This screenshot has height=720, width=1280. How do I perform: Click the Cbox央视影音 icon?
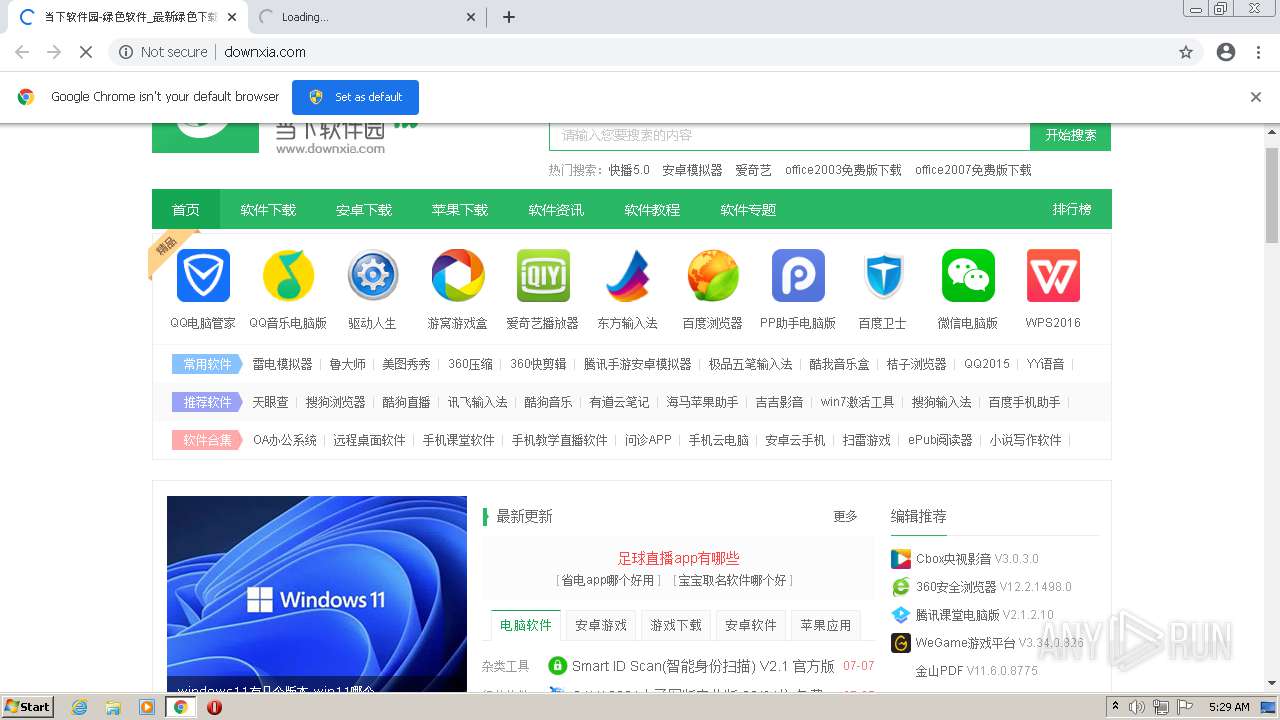click(901, 559)
